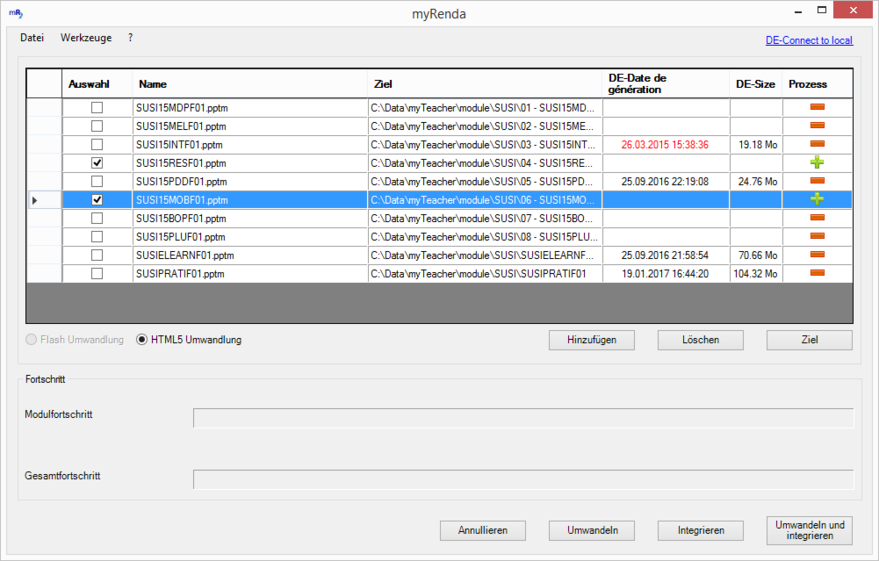This screenshot has width=879, height=561.
Task: Open the Werkzeuge menu
Action: 86,38
